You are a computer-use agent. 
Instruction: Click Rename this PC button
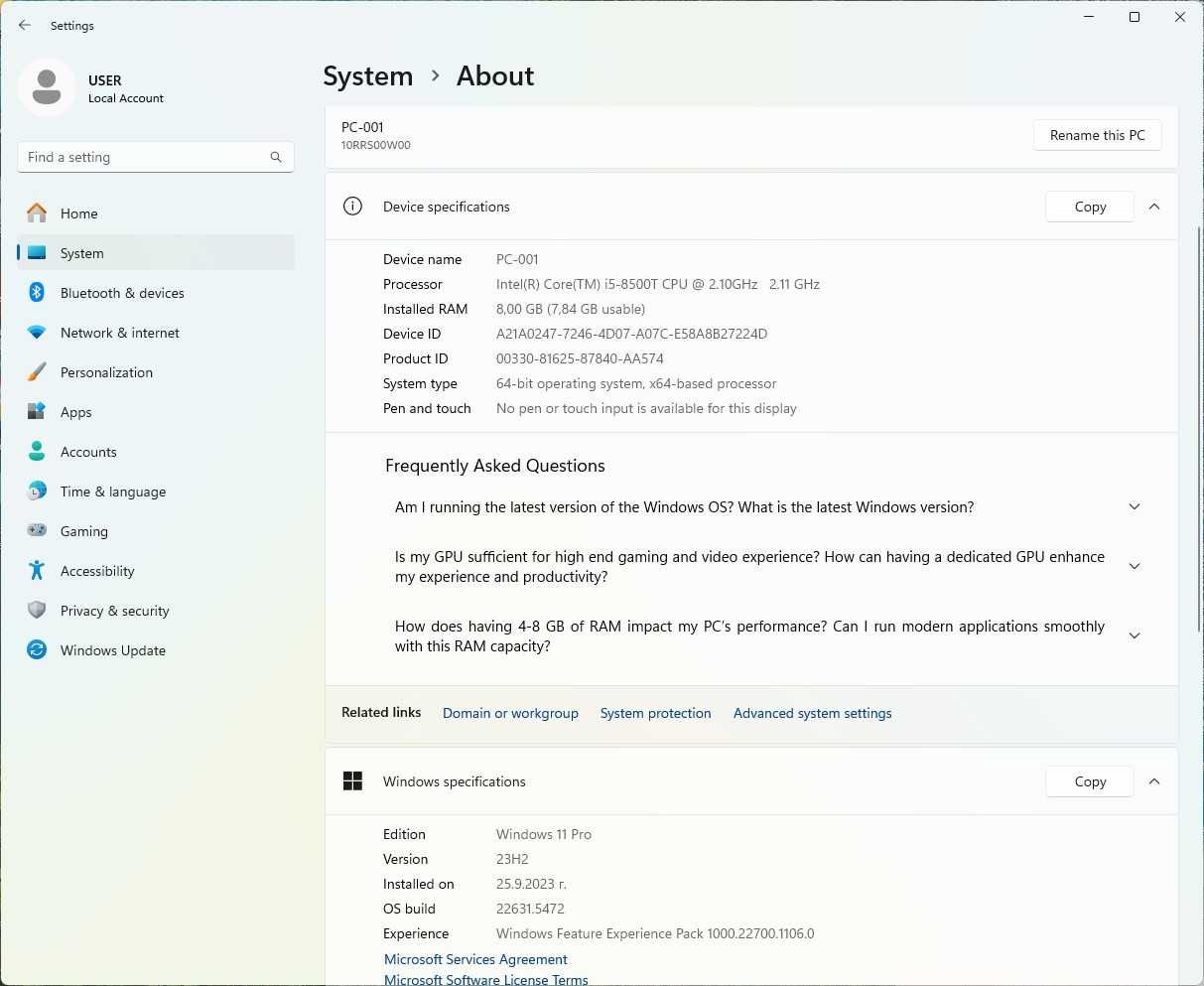coord(1098,135)
